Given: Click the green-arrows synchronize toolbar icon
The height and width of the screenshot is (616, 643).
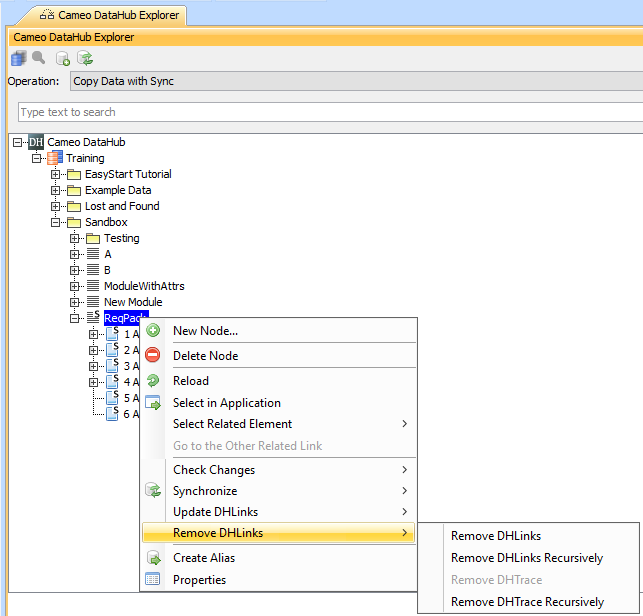Looking at the screenshot, I should tap(86, 58).
